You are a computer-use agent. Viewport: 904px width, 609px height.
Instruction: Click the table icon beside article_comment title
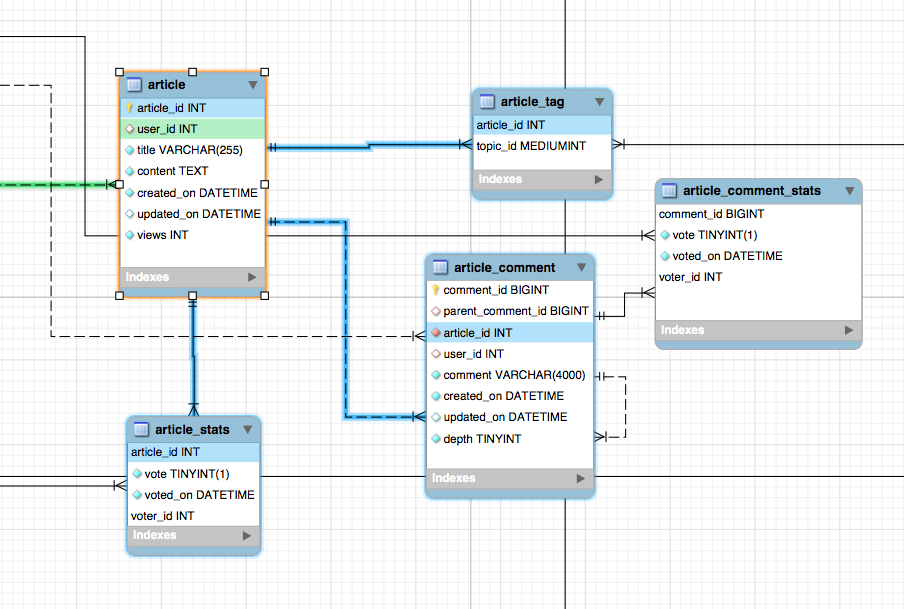pyautogui.click(x=440, y=267)
